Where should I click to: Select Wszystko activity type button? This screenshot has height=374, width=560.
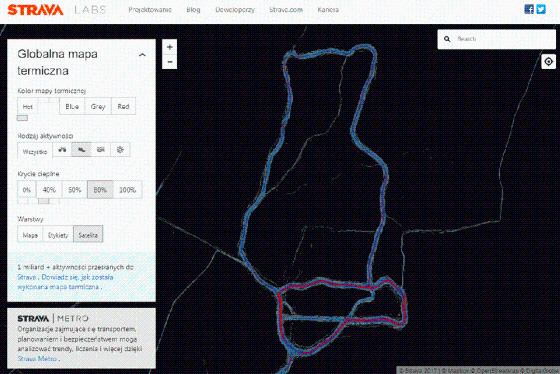pos(35,151)
